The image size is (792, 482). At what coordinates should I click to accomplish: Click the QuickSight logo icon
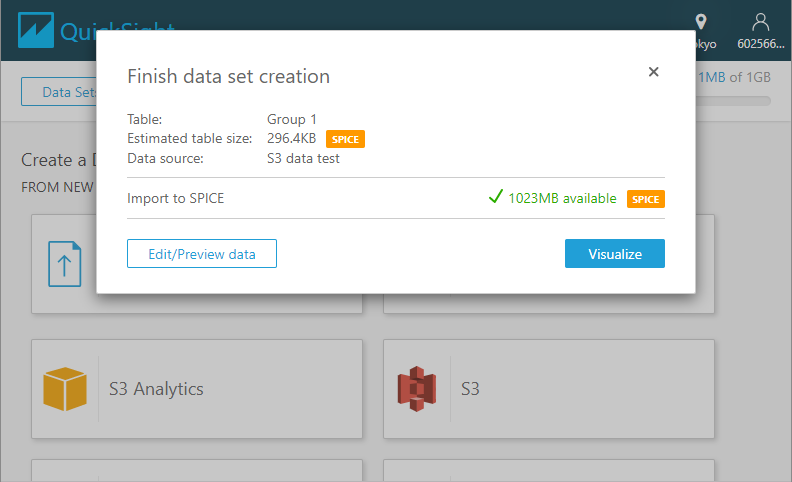tap(37, 30)
